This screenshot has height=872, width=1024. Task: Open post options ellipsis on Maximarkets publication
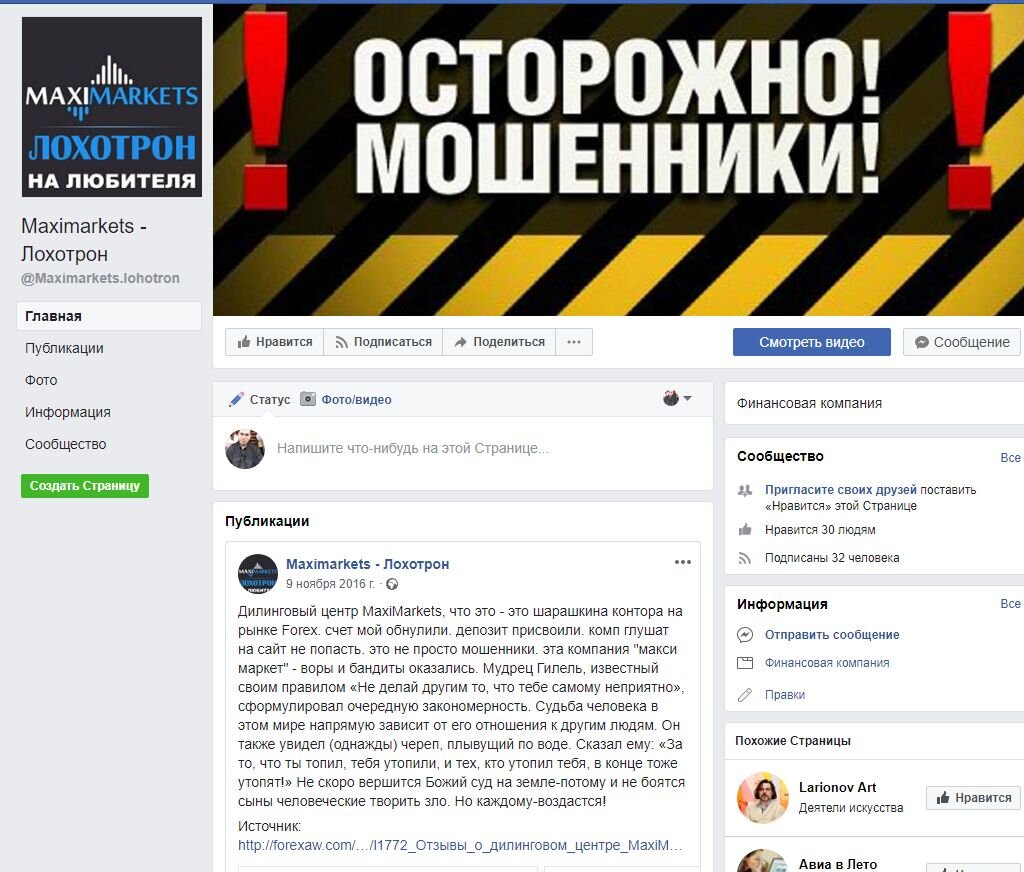click(682, 562)
